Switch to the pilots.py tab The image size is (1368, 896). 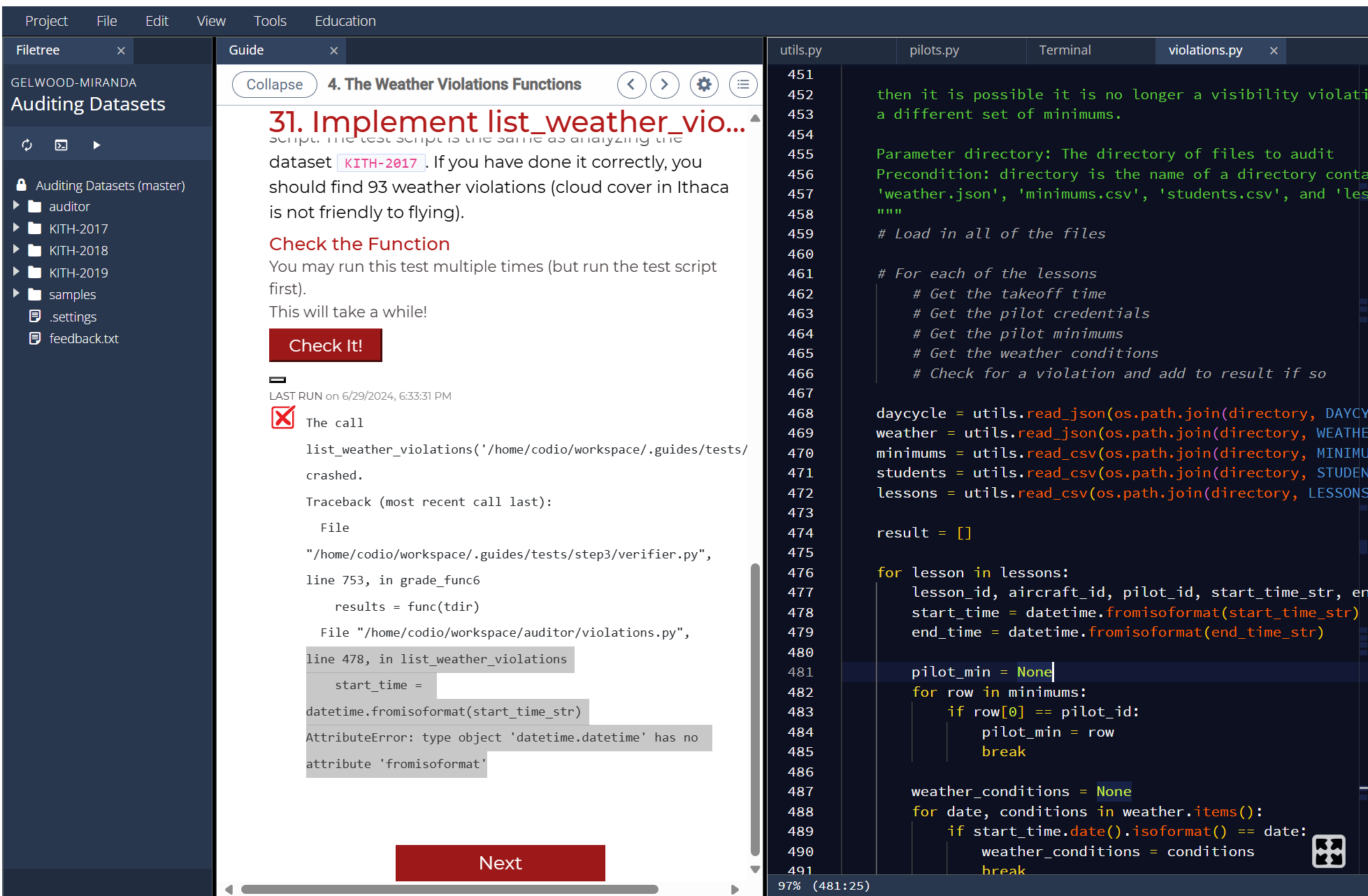[x=935, y=50]
